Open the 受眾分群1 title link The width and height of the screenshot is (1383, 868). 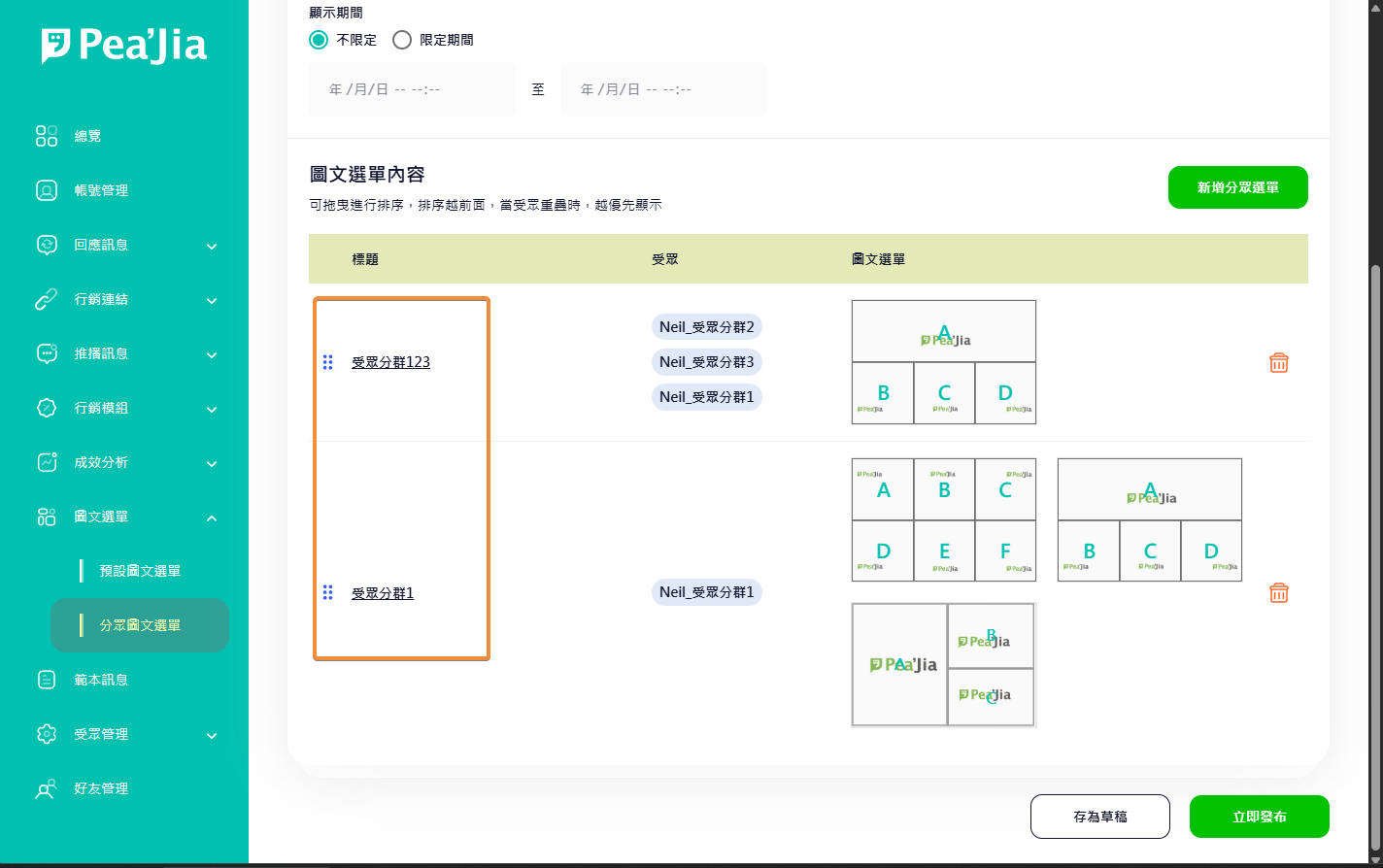click(x=383, y=593)
